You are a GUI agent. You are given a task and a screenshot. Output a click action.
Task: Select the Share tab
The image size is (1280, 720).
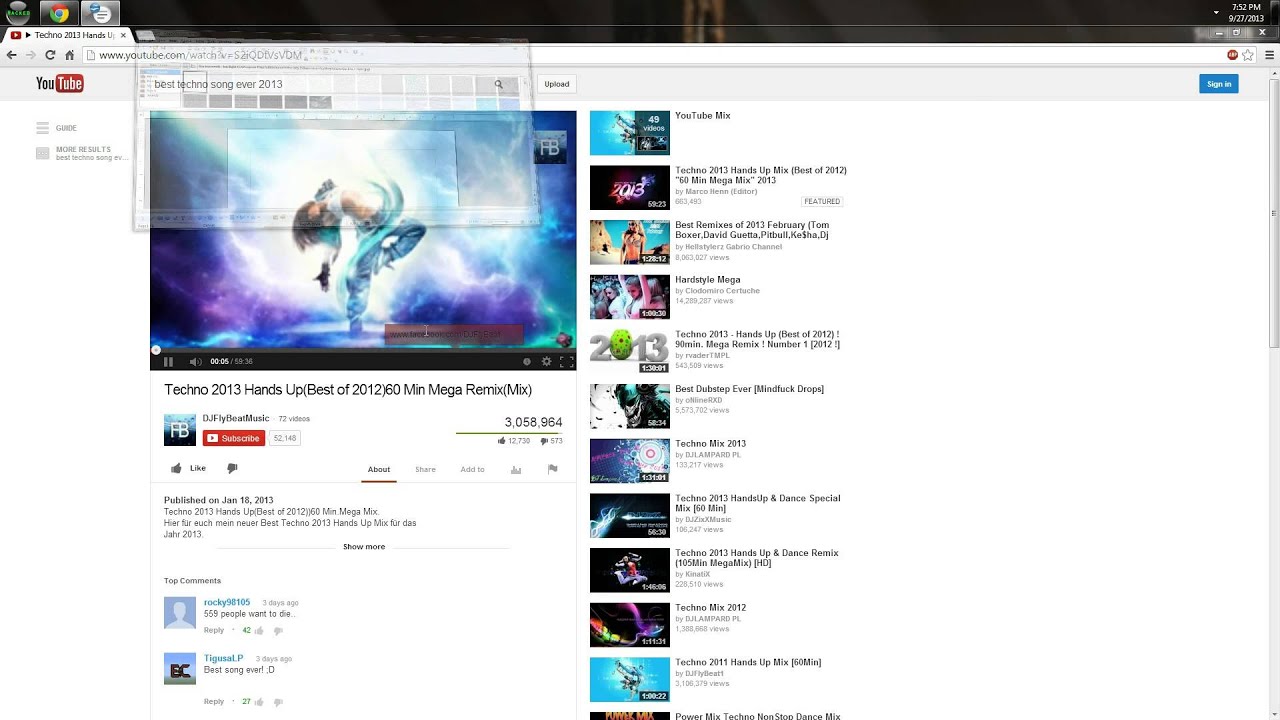(x=425, y=469)
